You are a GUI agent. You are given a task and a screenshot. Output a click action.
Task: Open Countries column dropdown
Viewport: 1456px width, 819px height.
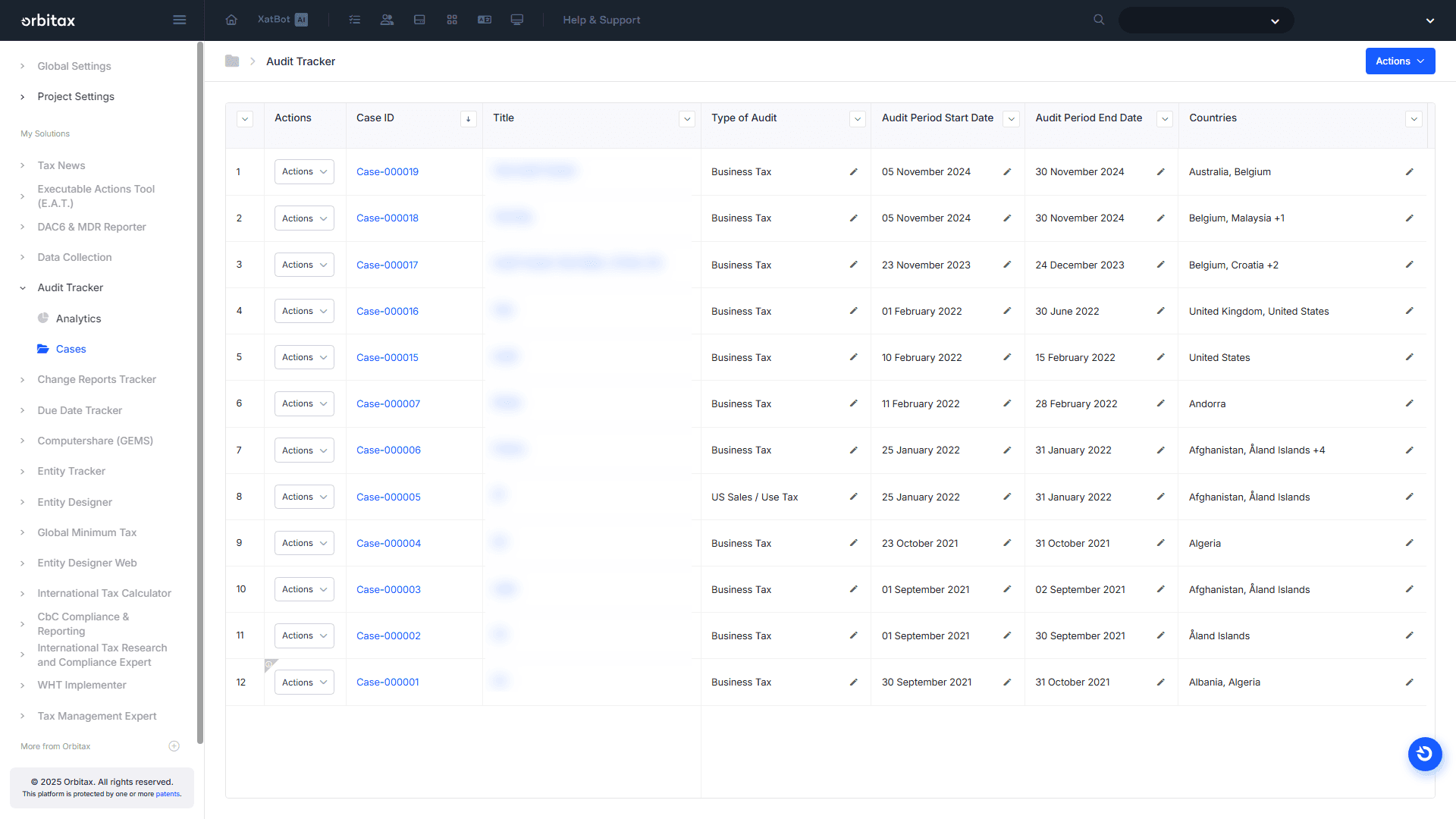tap(1414, 119)
